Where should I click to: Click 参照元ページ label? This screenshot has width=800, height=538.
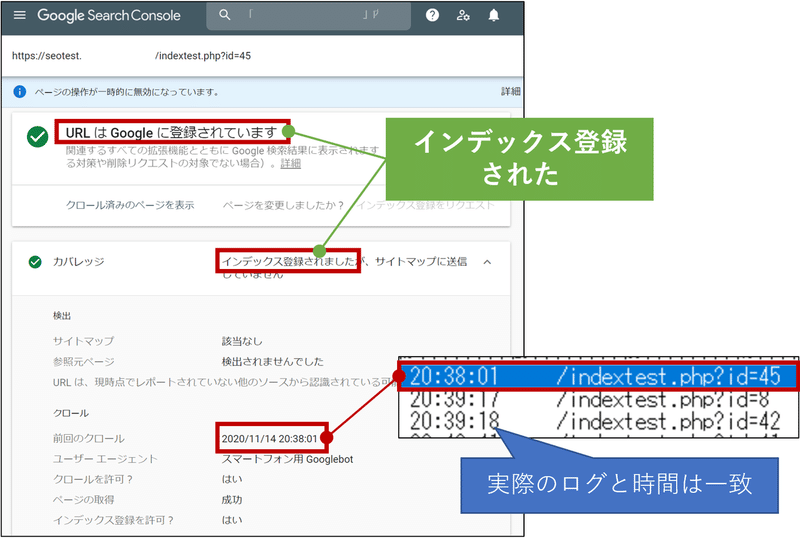[84, 362]
